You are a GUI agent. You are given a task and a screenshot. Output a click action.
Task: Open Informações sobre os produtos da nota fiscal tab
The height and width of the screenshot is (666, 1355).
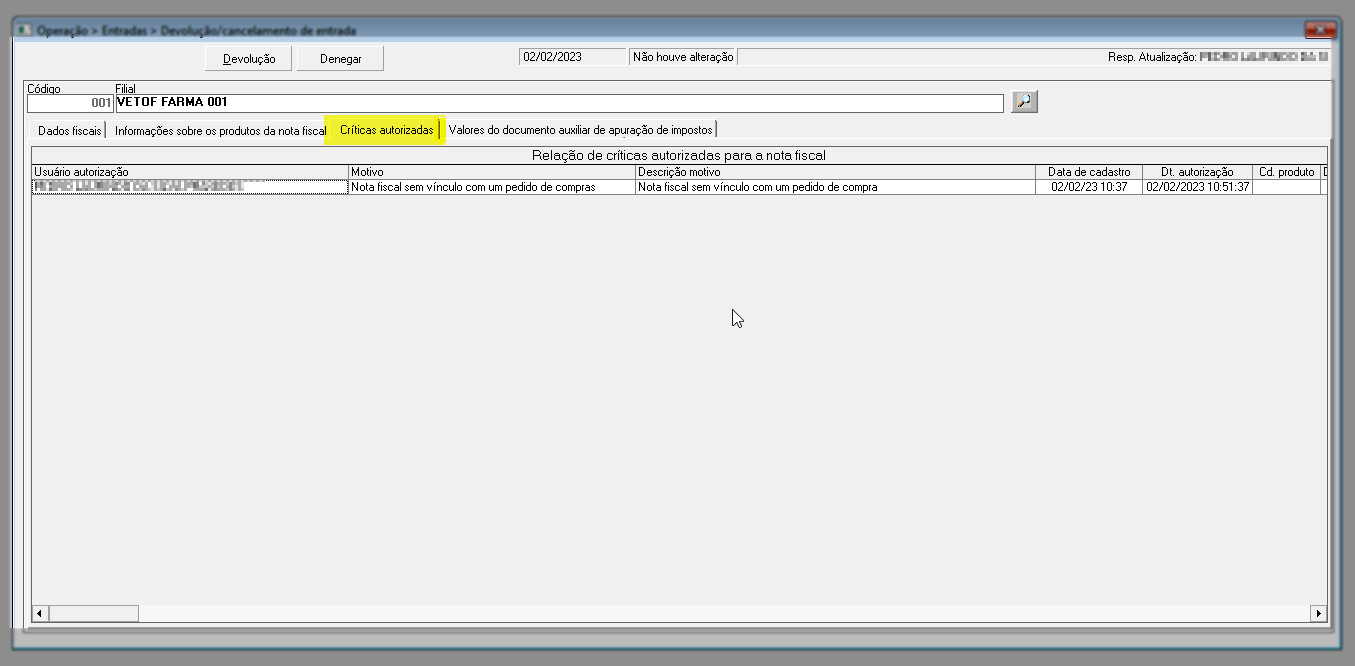[221, 131]
